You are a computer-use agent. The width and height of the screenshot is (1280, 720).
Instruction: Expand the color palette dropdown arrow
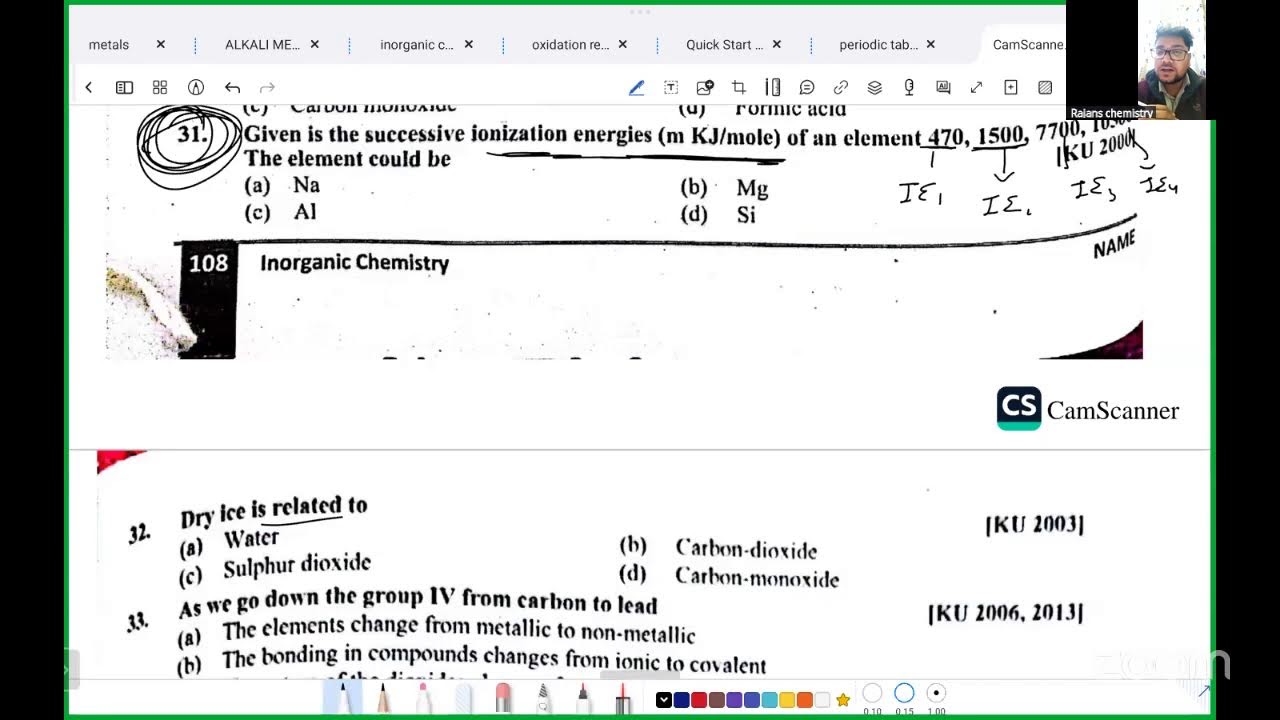click(x=663, y=700)
